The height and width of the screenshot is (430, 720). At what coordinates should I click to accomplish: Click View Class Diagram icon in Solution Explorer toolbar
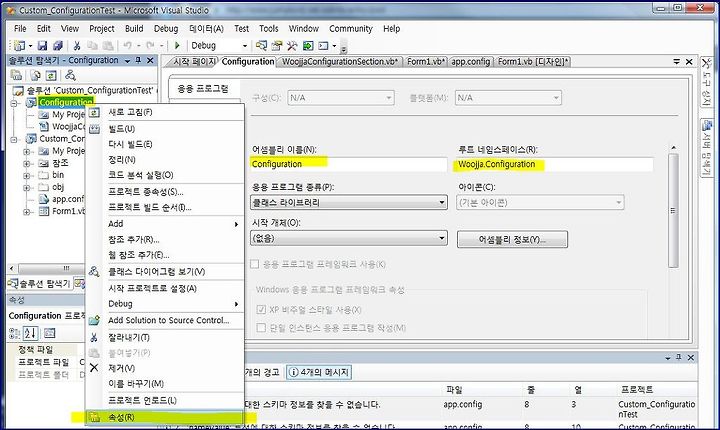point(70,75)
